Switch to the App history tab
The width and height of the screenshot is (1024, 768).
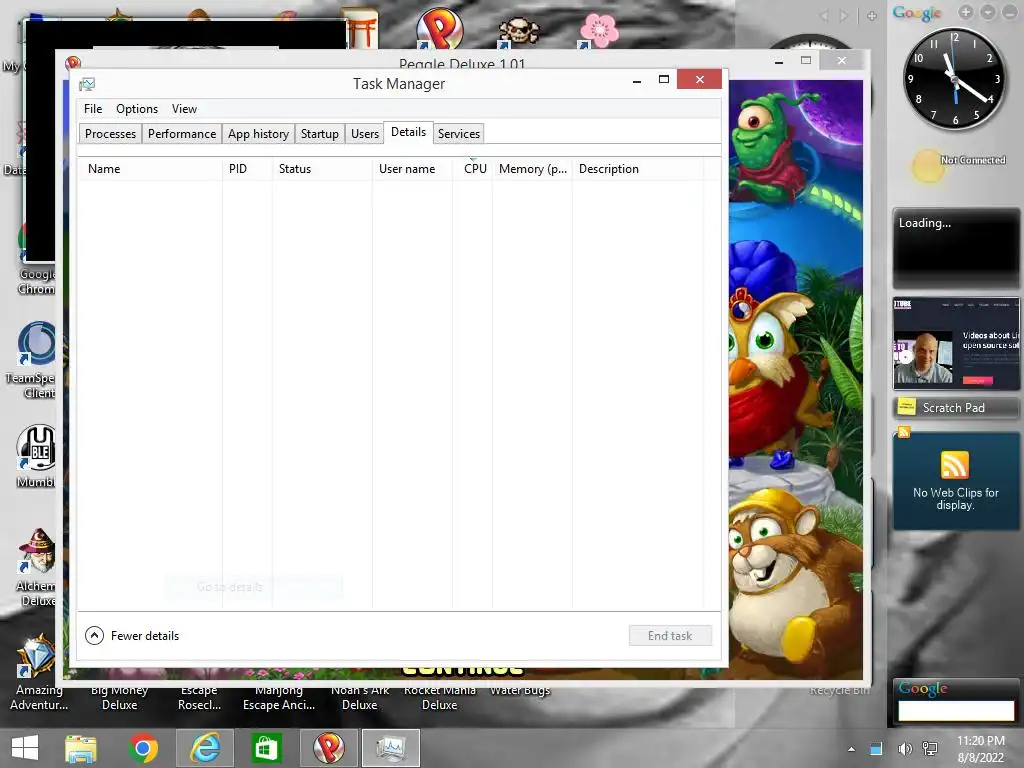pos(258,134)
